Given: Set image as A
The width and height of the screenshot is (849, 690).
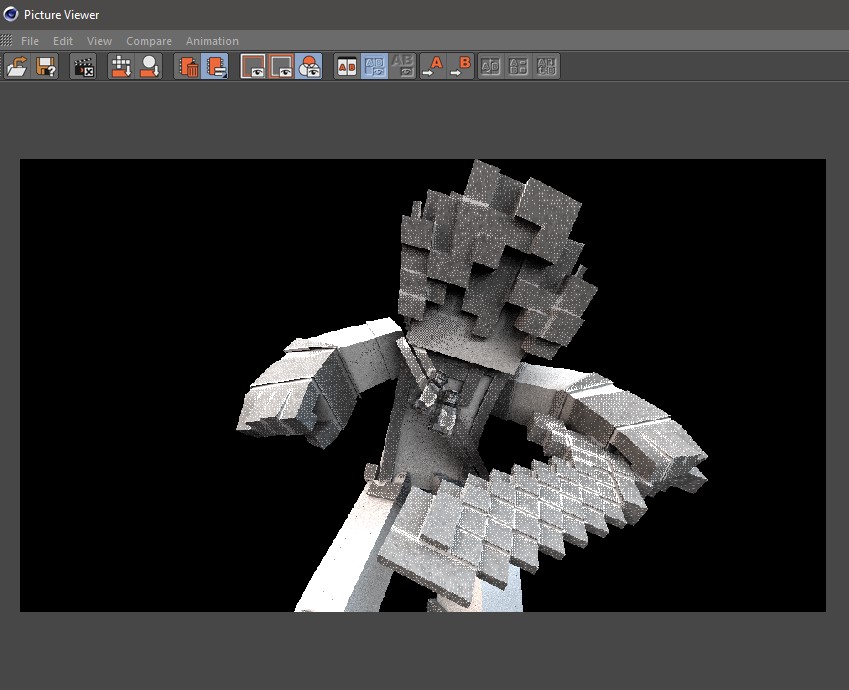Looking at the screenshot, I should 433,66.
